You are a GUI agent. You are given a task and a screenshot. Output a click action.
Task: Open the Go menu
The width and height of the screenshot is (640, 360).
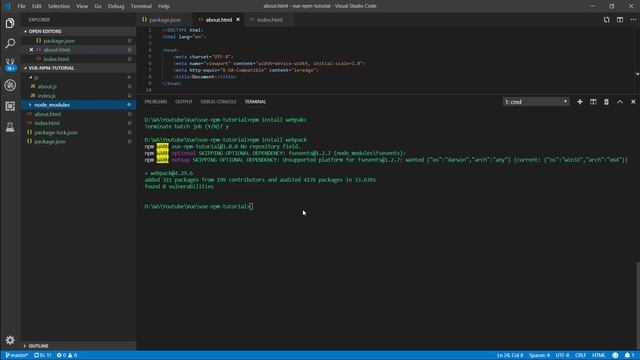tap(98, 6)
